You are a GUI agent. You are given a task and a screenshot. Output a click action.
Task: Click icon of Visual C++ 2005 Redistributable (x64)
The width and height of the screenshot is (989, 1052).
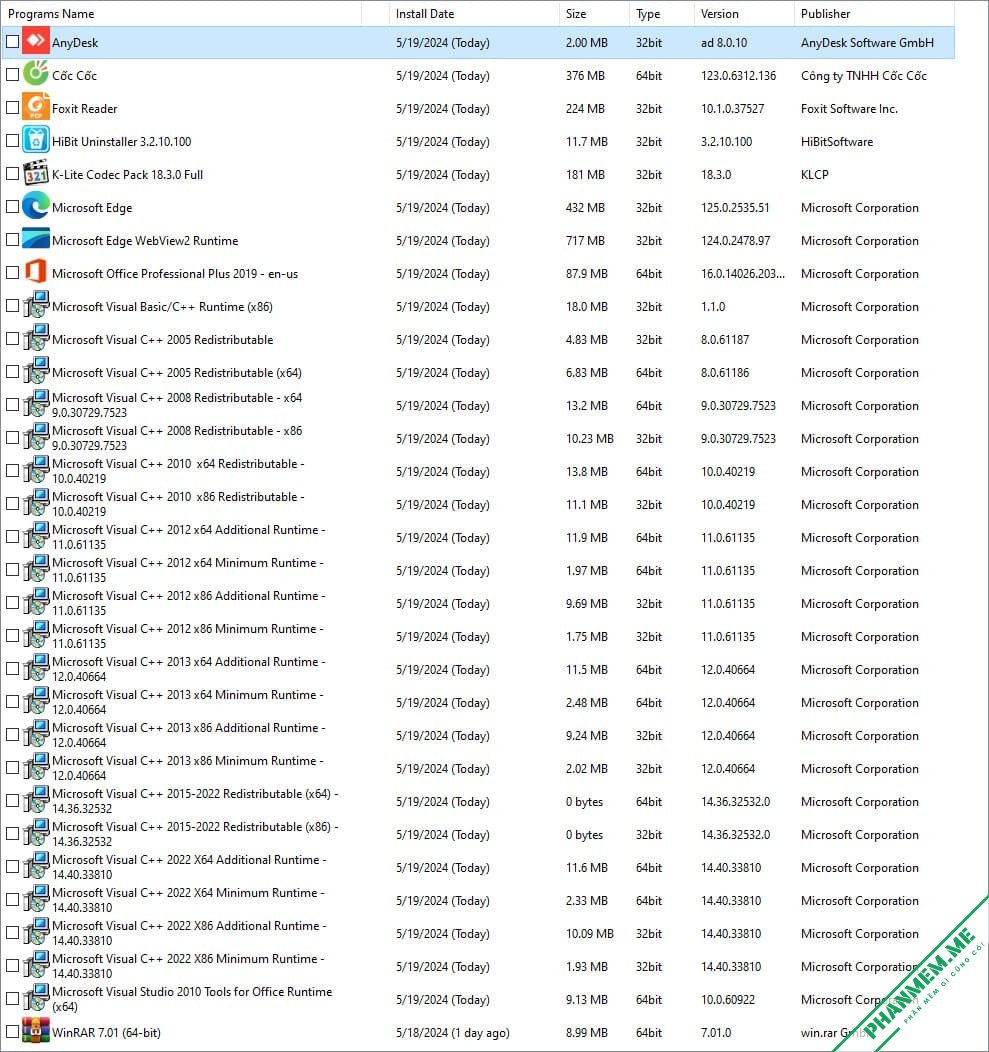click(x=36, y=371)
